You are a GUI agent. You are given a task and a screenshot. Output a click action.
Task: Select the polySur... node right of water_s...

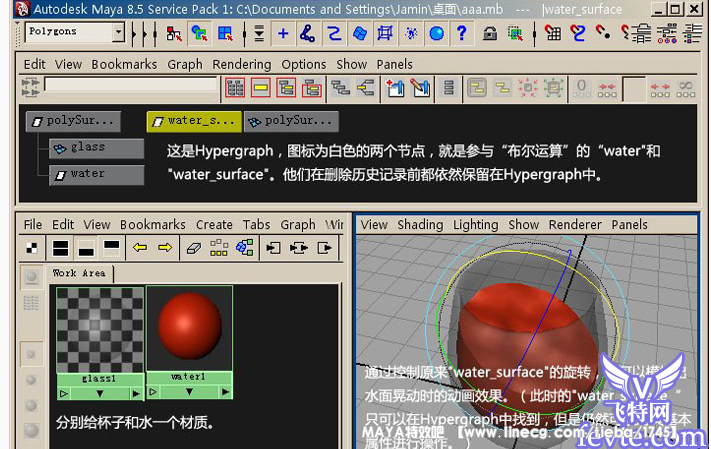[291, 121]
